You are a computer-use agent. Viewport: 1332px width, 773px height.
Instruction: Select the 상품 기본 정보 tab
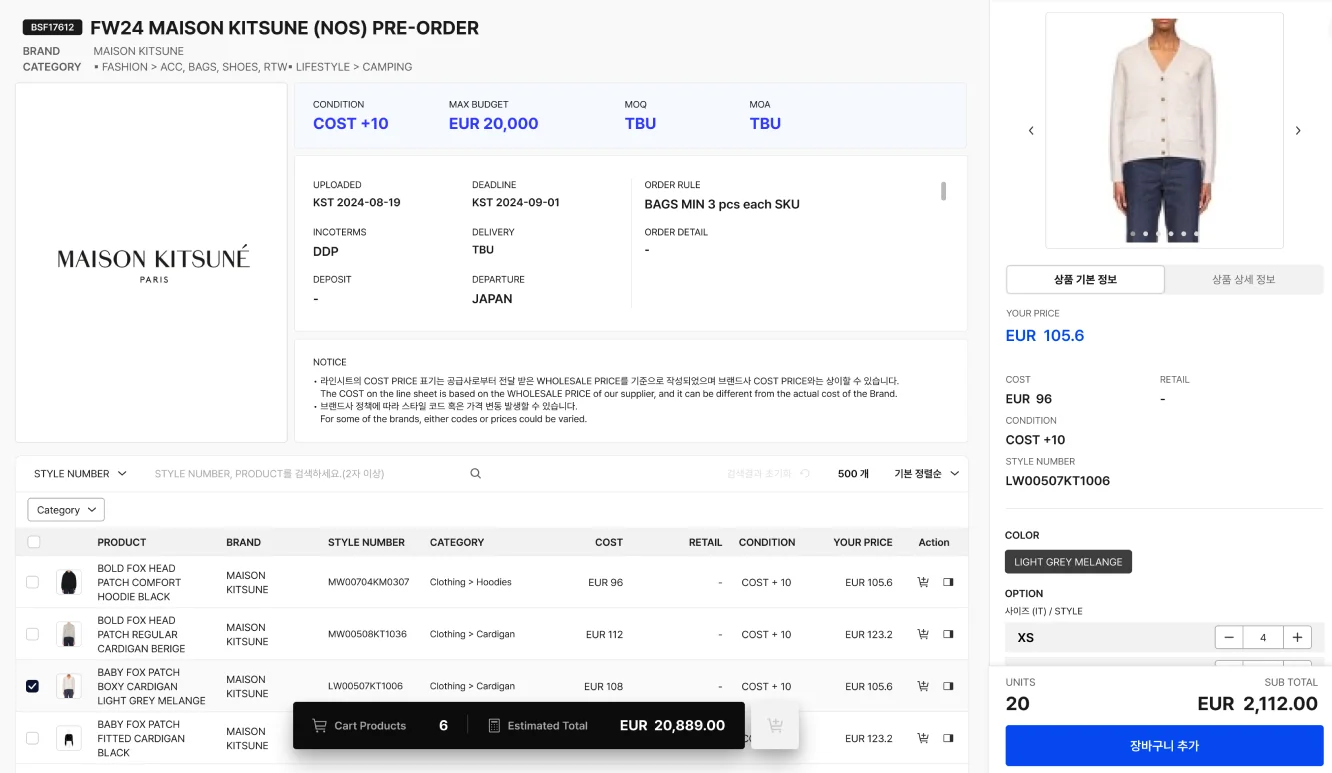click(x=1085, y=280)
